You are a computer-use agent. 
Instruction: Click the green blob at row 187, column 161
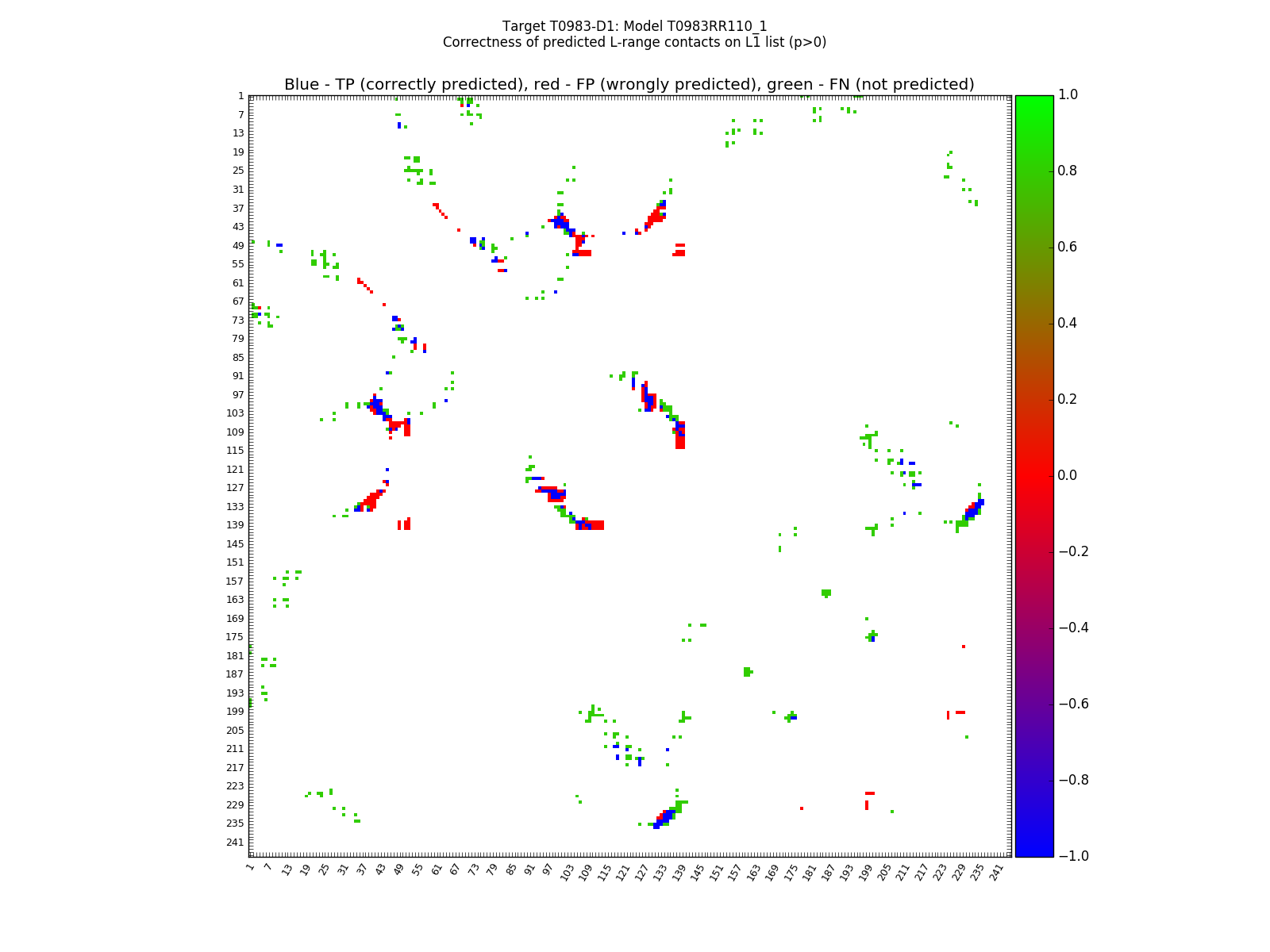point(747,672)
